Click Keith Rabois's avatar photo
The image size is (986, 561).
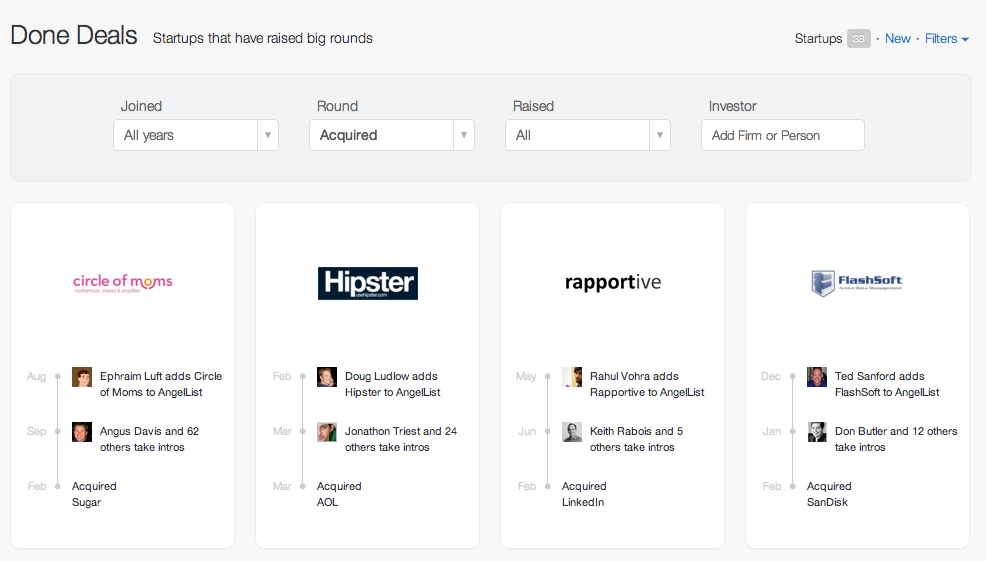[572, 432]
